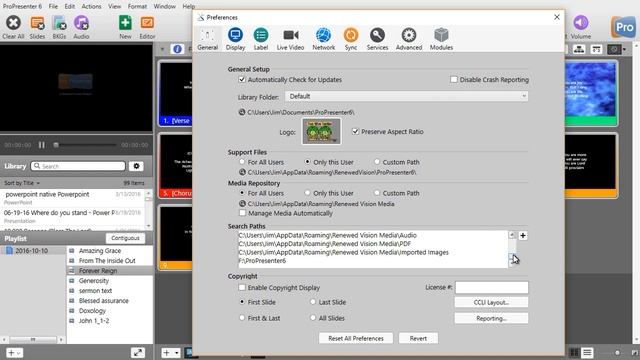640x360 pixels.
Task: Switch to Display preferences
Action: (236, 39)
